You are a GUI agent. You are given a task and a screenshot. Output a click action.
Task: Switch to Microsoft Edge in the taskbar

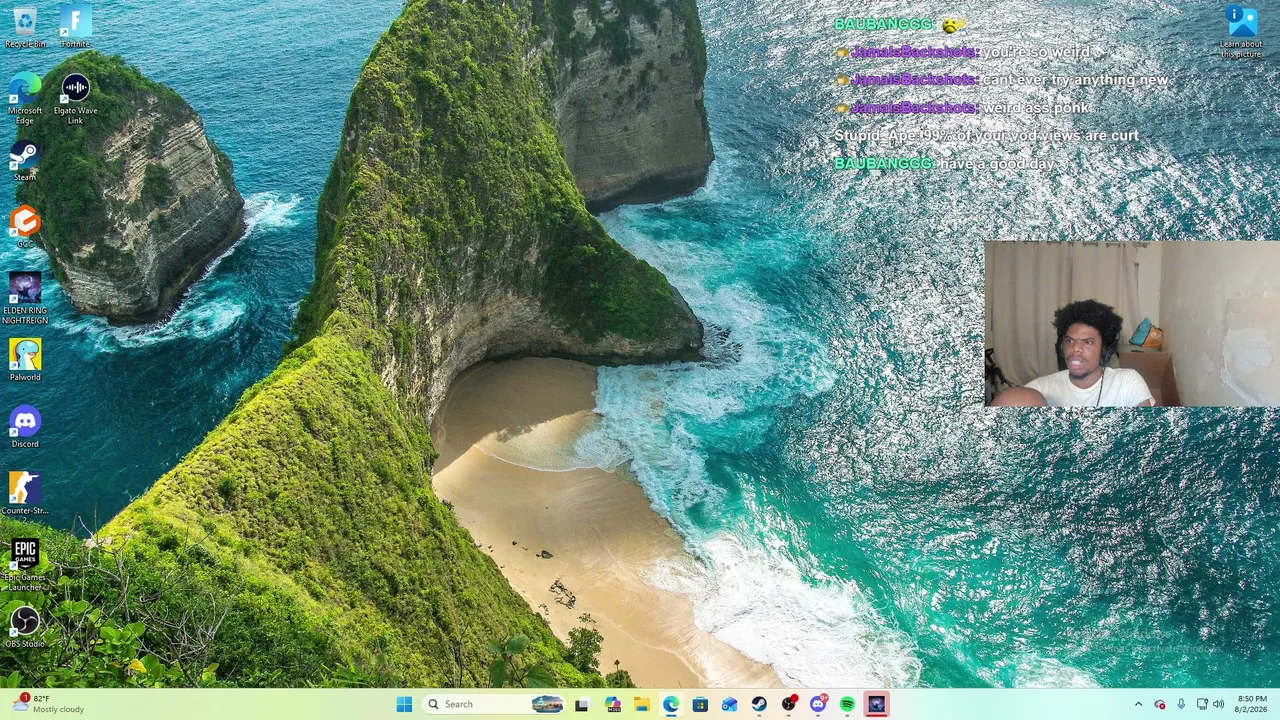pos(671,704)
